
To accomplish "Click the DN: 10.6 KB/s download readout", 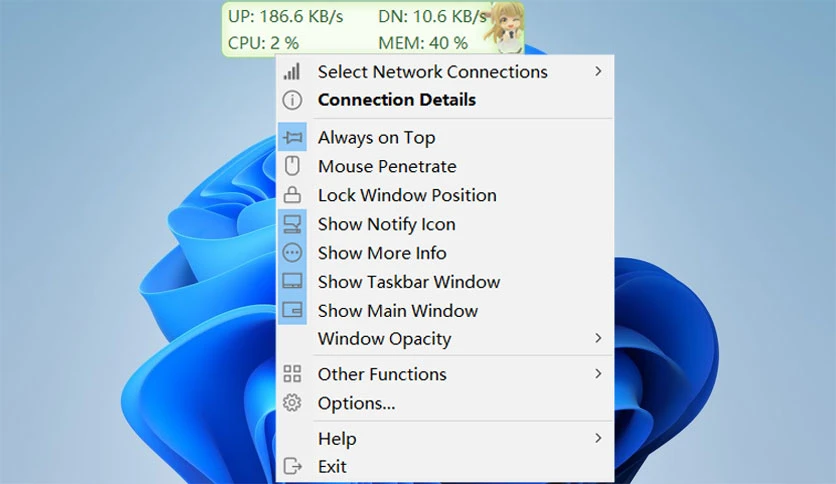I will click(432, 17).
